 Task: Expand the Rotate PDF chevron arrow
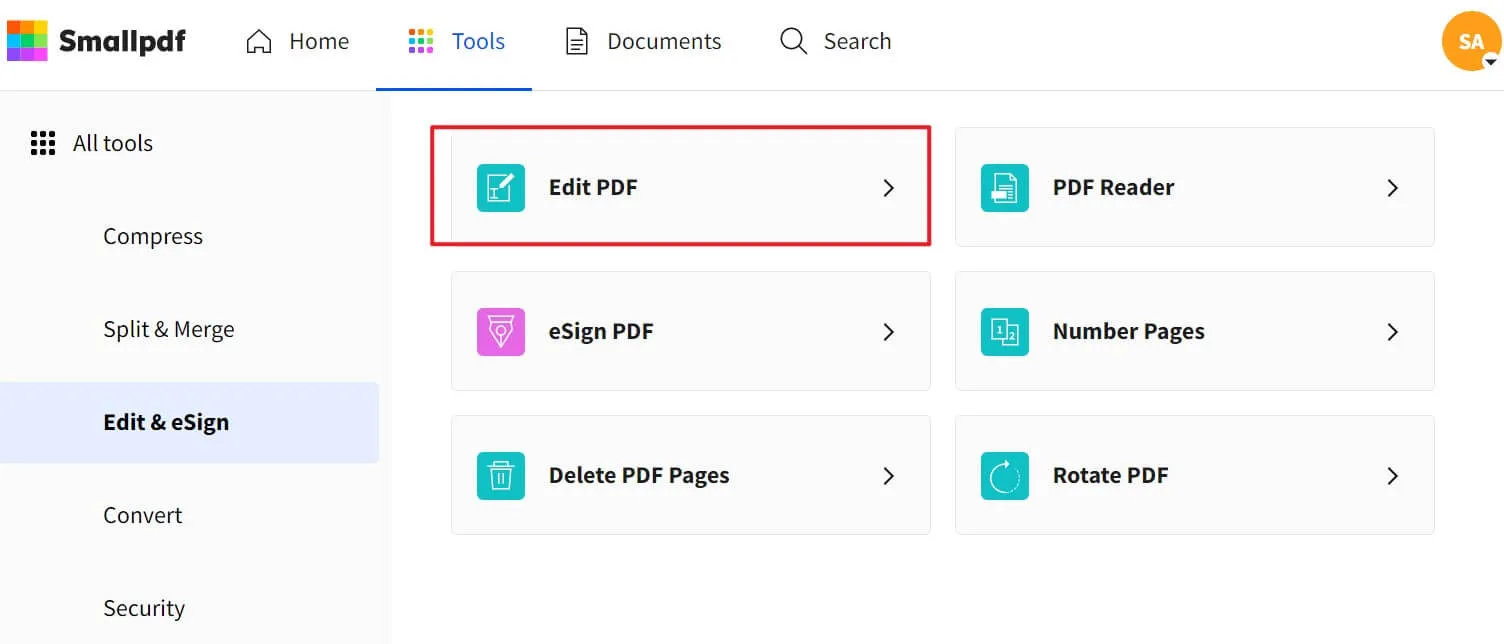1392,476
